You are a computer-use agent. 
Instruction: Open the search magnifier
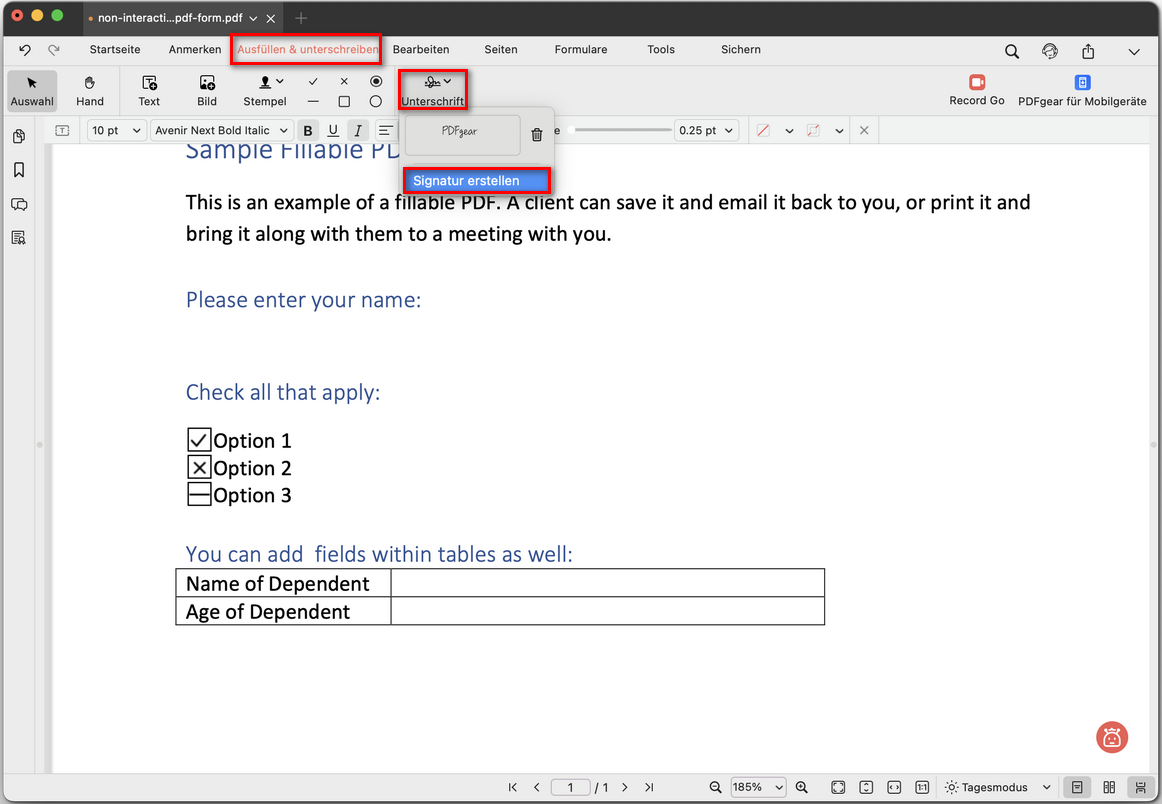(x=1012, y=51)
